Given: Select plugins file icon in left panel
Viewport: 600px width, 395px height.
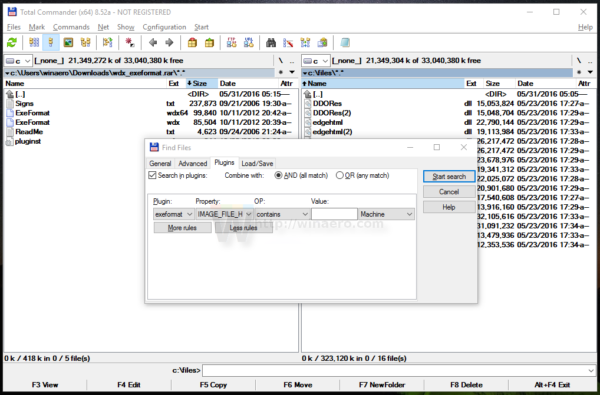Looking at the screenshot, I should coord(9,141).
